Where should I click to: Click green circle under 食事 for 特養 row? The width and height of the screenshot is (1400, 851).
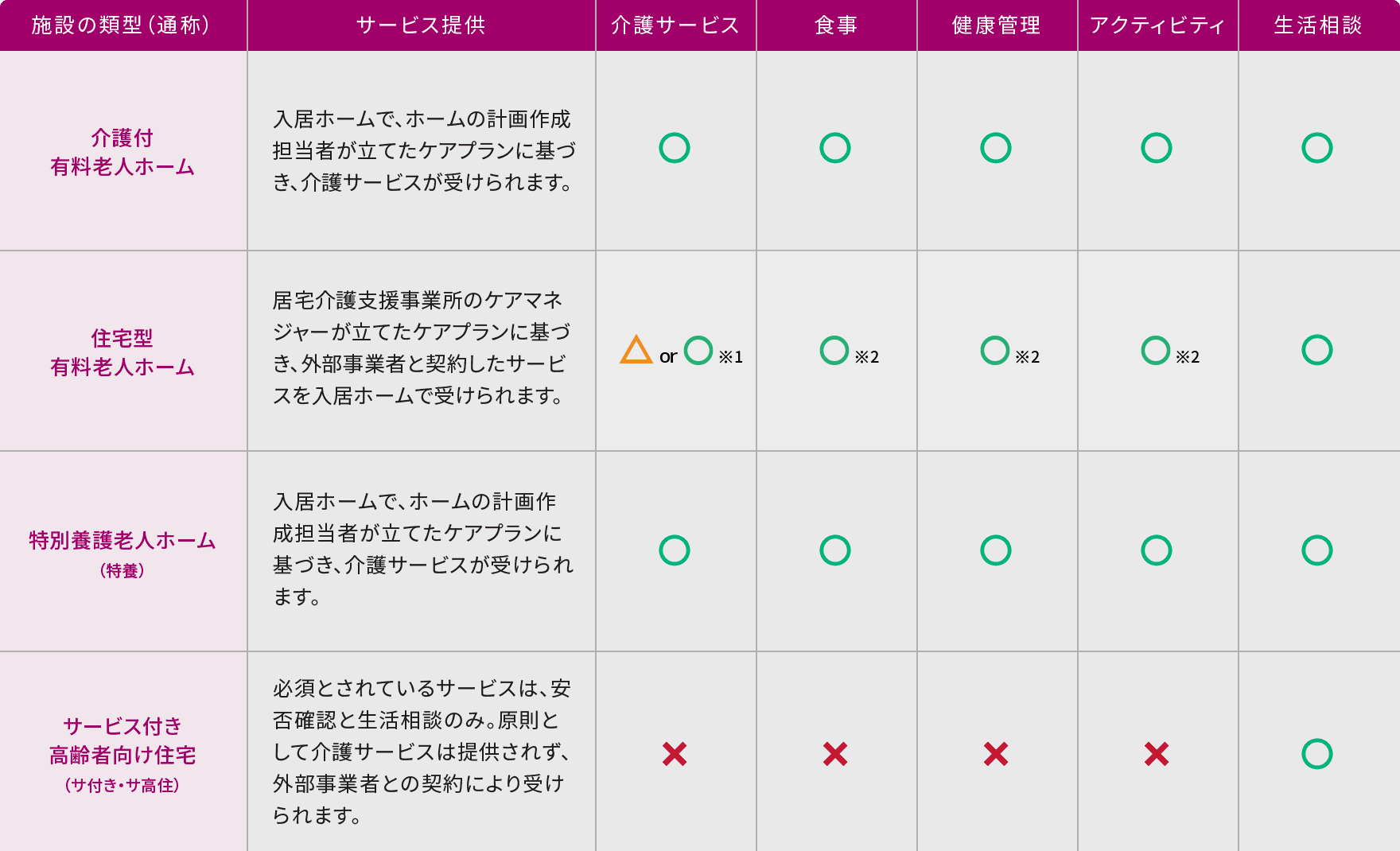click(x=835, y=550)
